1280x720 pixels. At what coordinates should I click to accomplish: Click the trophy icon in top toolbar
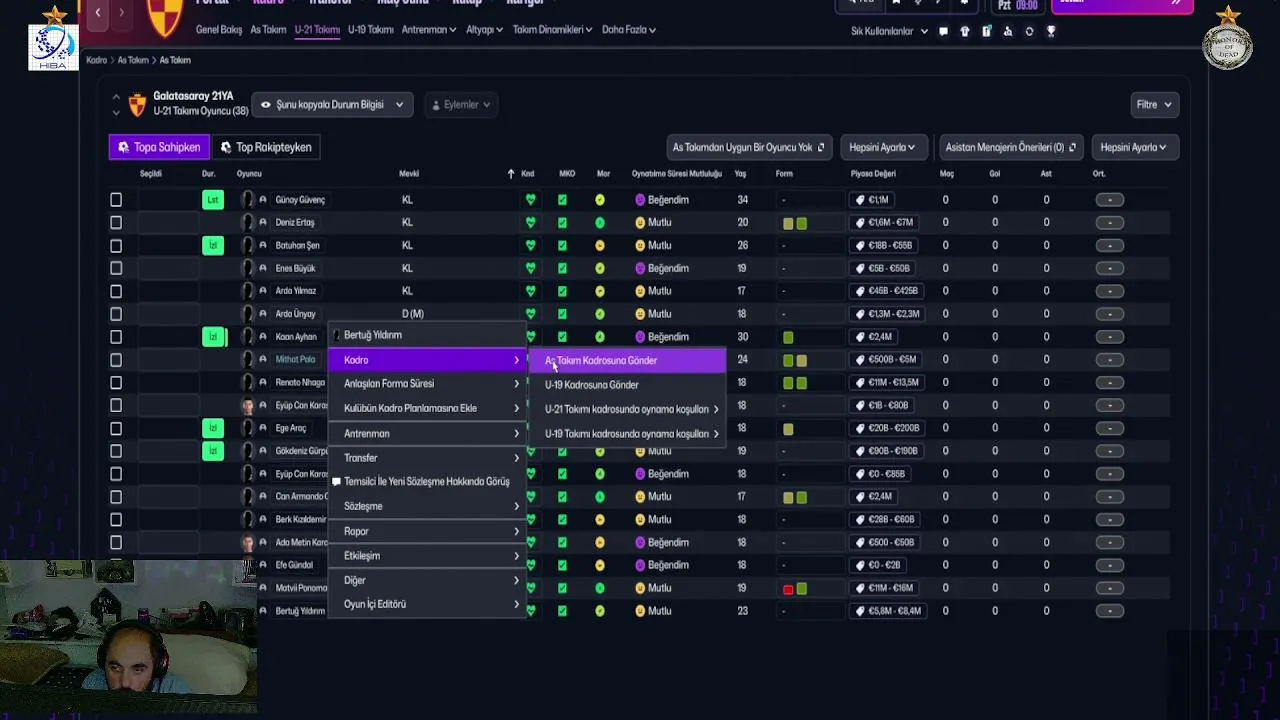pos(1050,31)
